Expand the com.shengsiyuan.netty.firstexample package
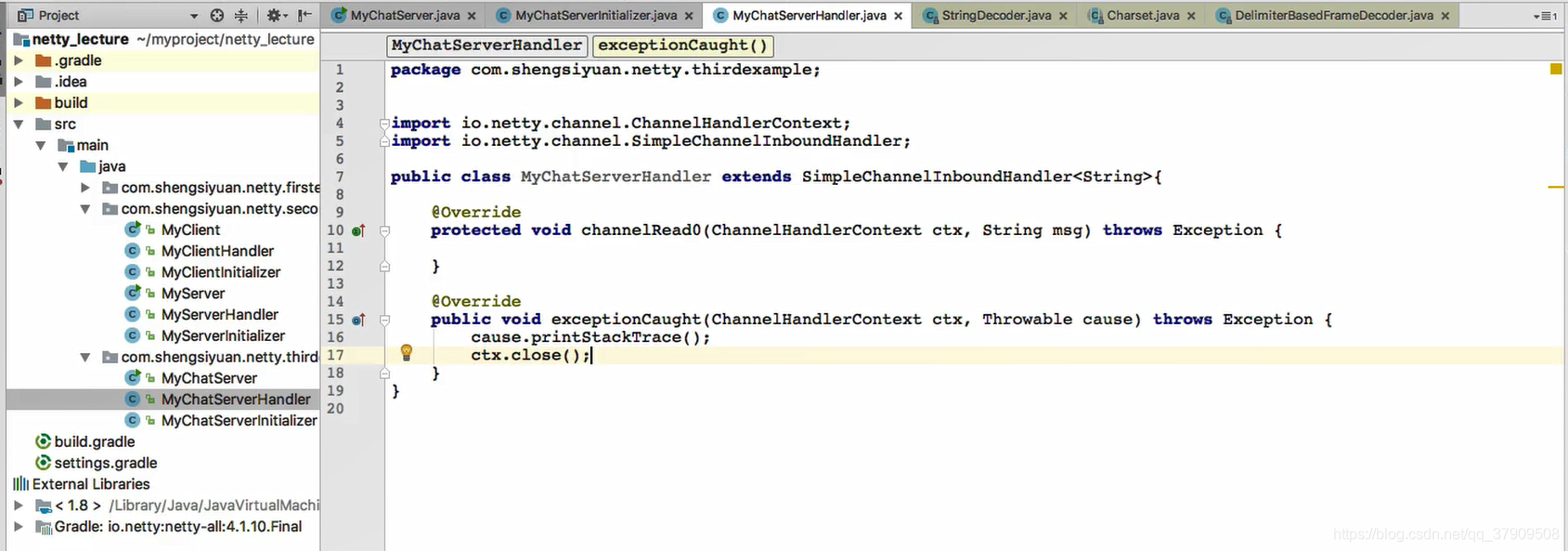 click(85, 188)
